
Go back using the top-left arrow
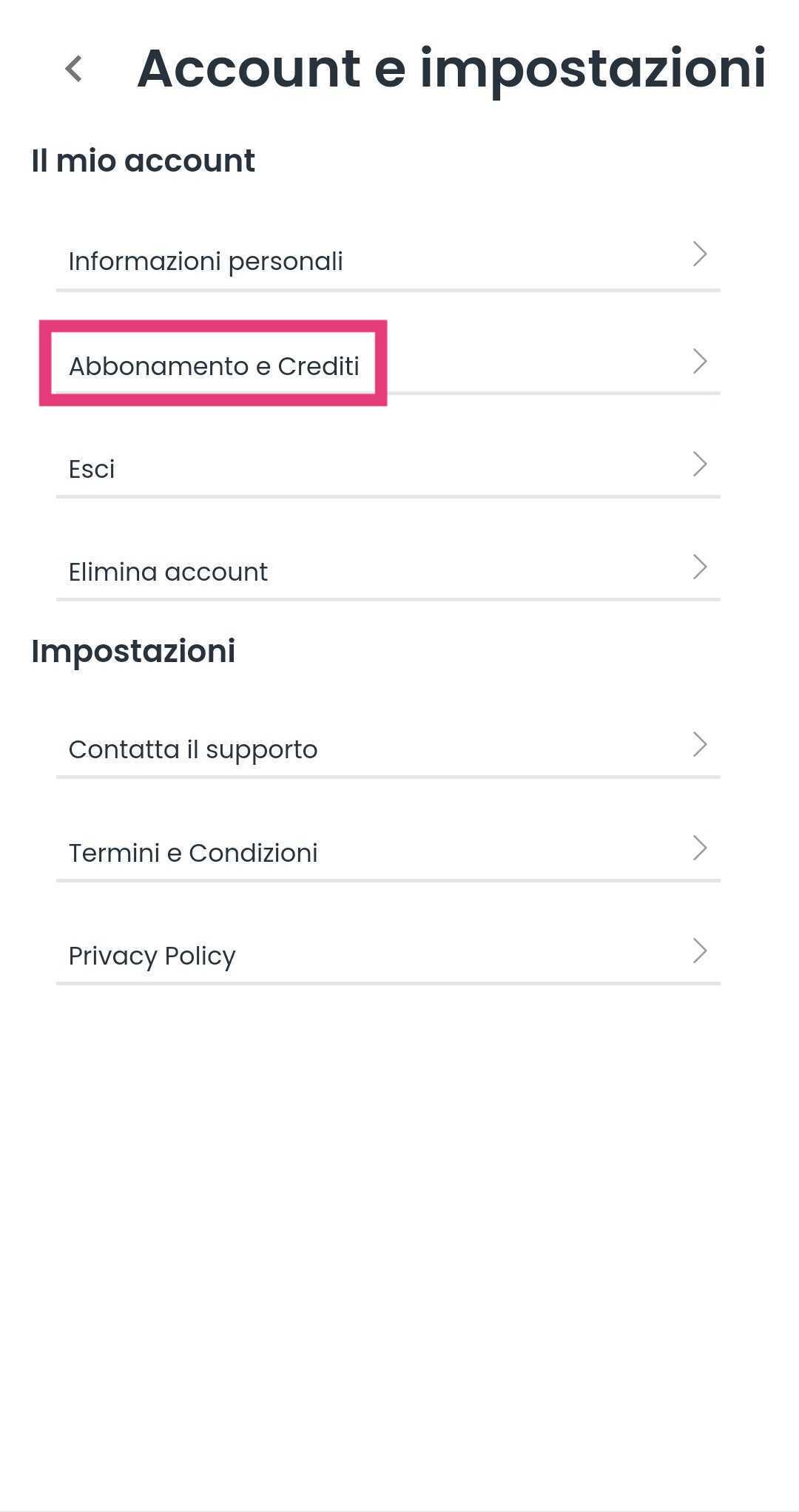73,69
